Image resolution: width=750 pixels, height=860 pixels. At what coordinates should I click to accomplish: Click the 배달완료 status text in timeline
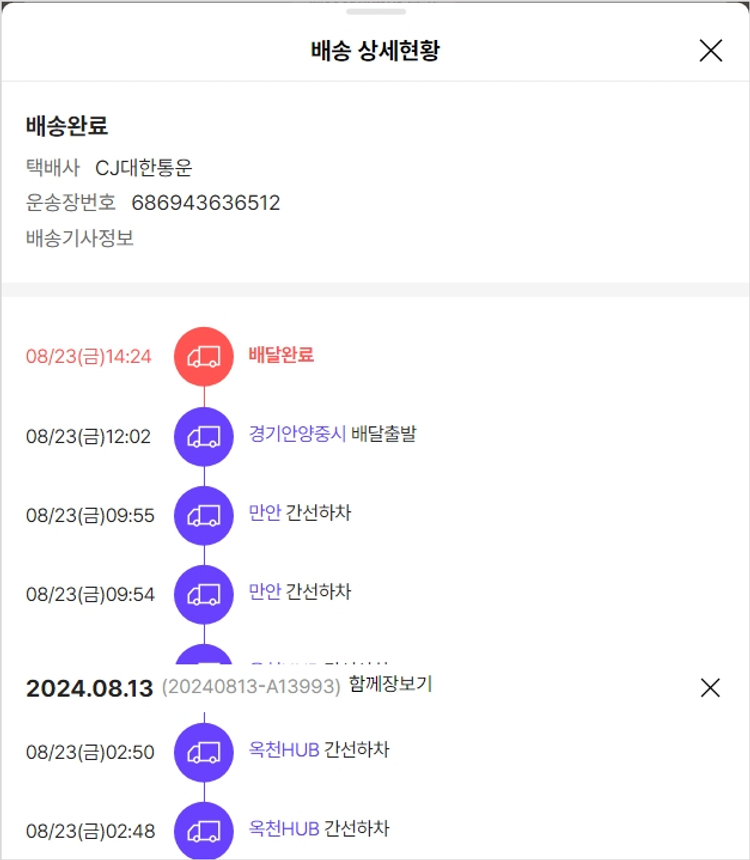(x=281, y=355)
